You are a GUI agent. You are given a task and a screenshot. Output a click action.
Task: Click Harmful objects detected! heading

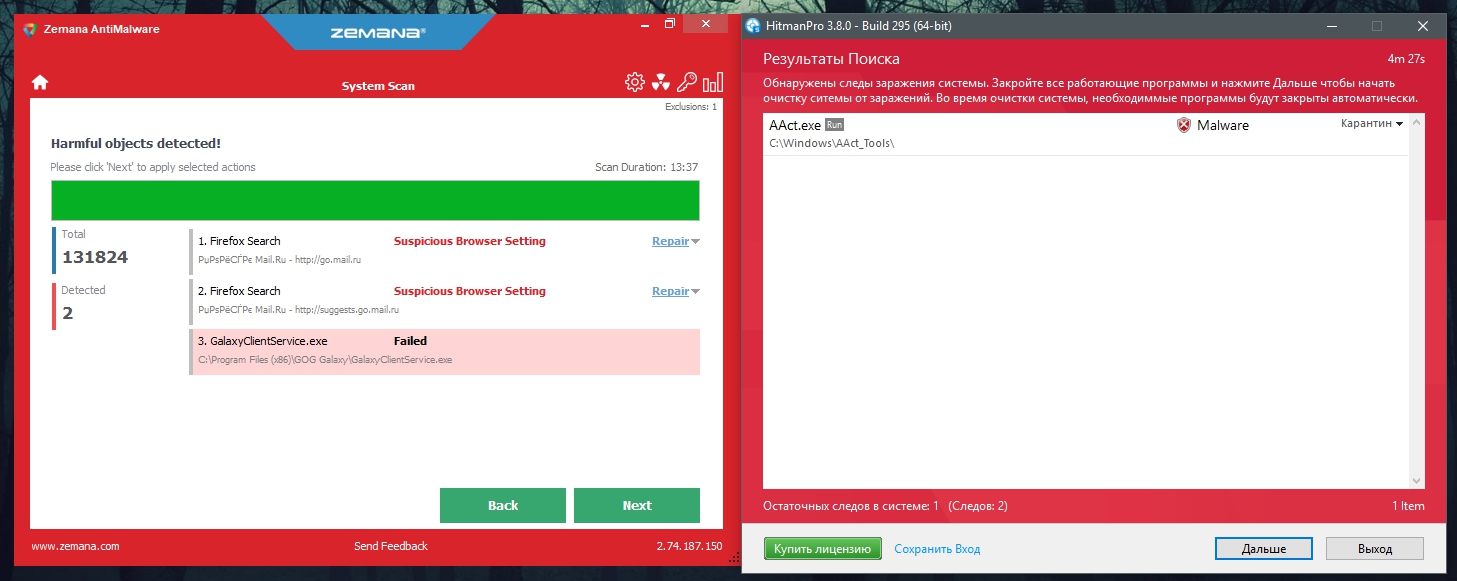(x=136, y=143)
